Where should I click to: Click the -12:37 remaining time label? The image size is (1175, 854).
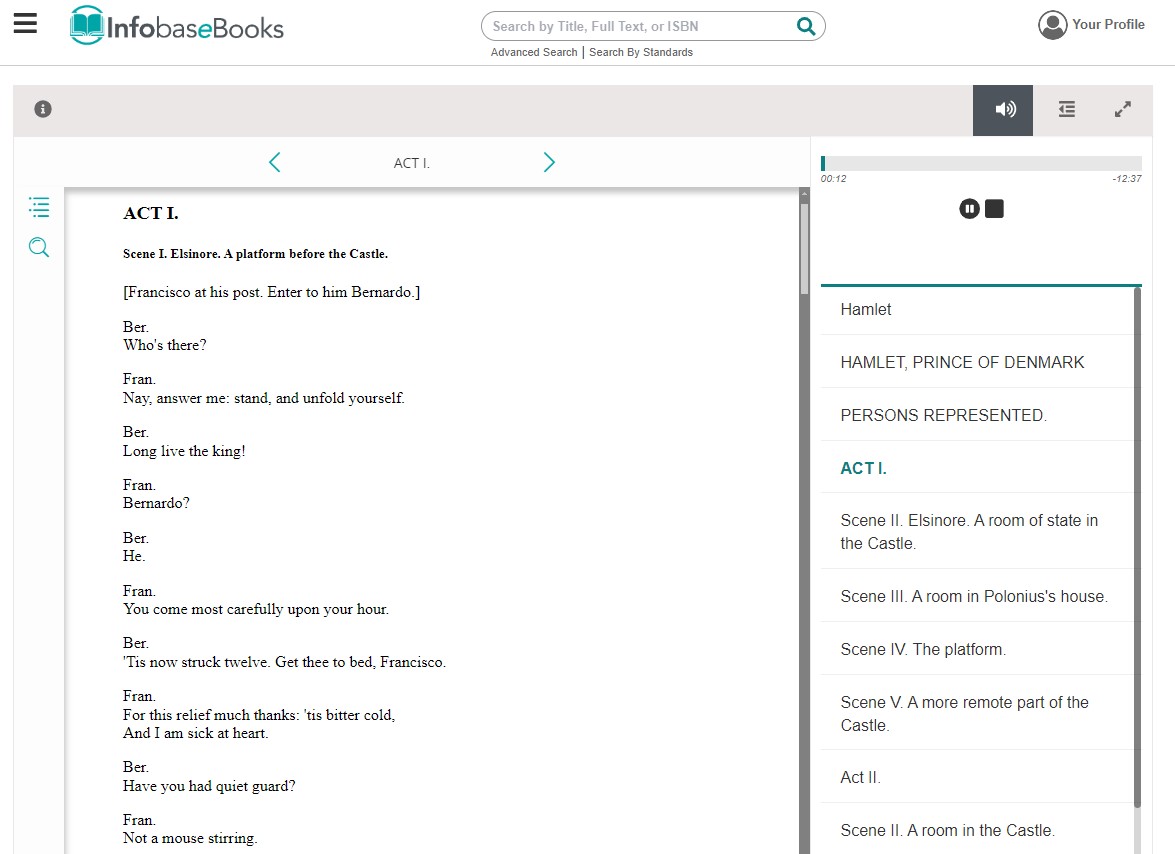point(1127,179)
